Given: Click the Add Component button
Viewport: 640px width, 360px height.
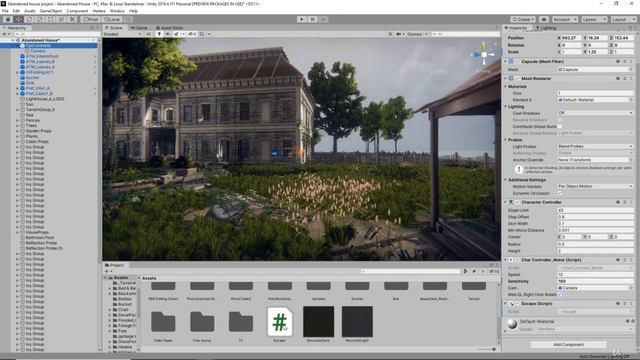Looking at the screenshot, I should 568,344.
